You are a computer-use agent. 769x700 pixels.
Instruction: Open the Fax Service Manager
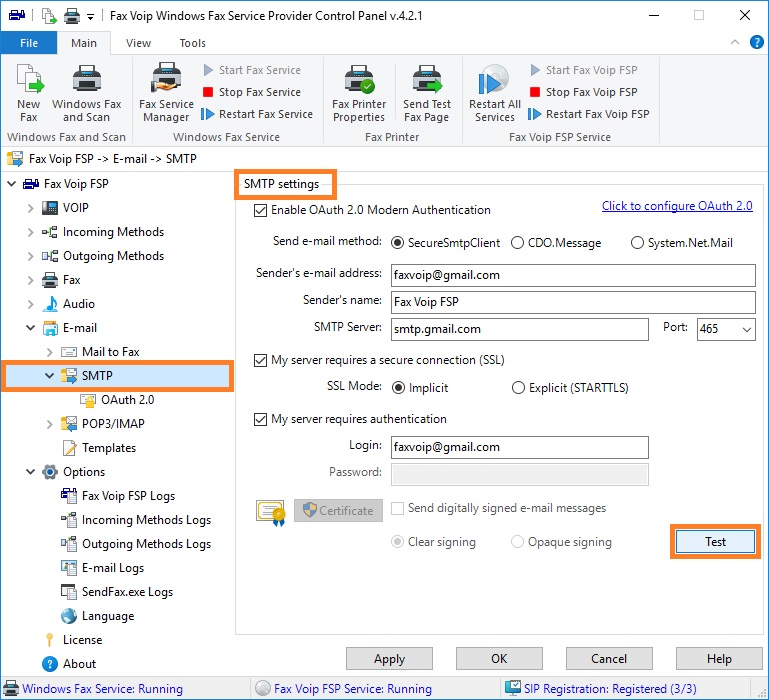[x=166, y=93]
